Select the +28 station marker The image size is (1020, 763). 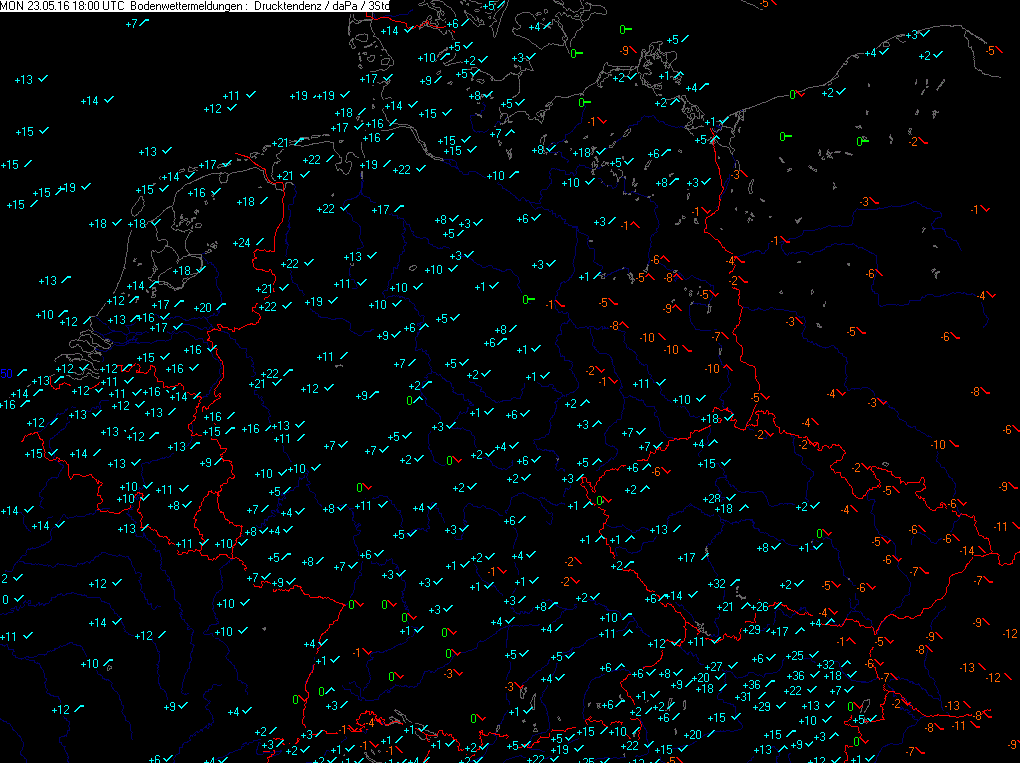(x=713, y=498)
